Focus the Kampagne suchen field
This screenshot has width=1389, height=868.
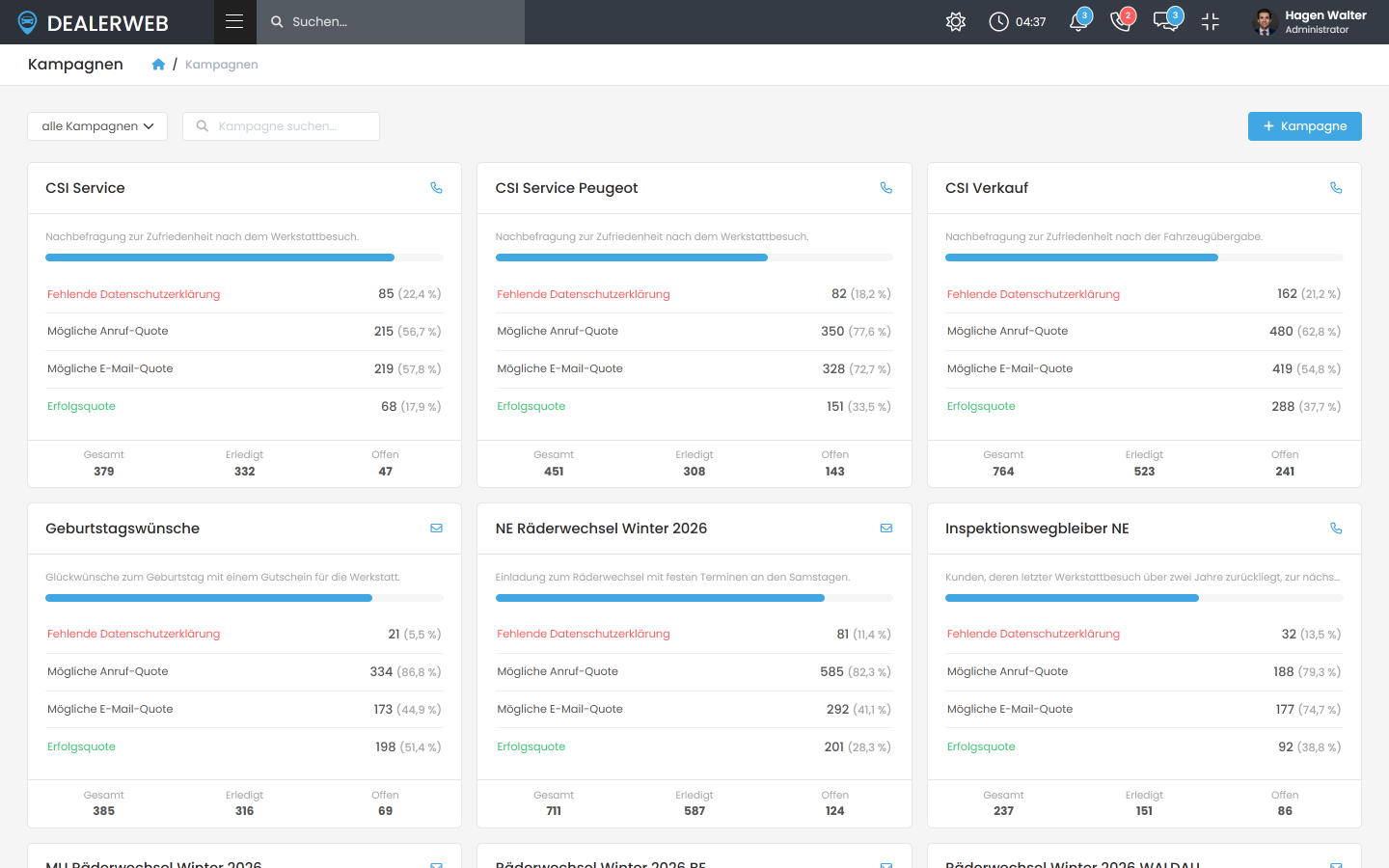(x=281, y=126)
